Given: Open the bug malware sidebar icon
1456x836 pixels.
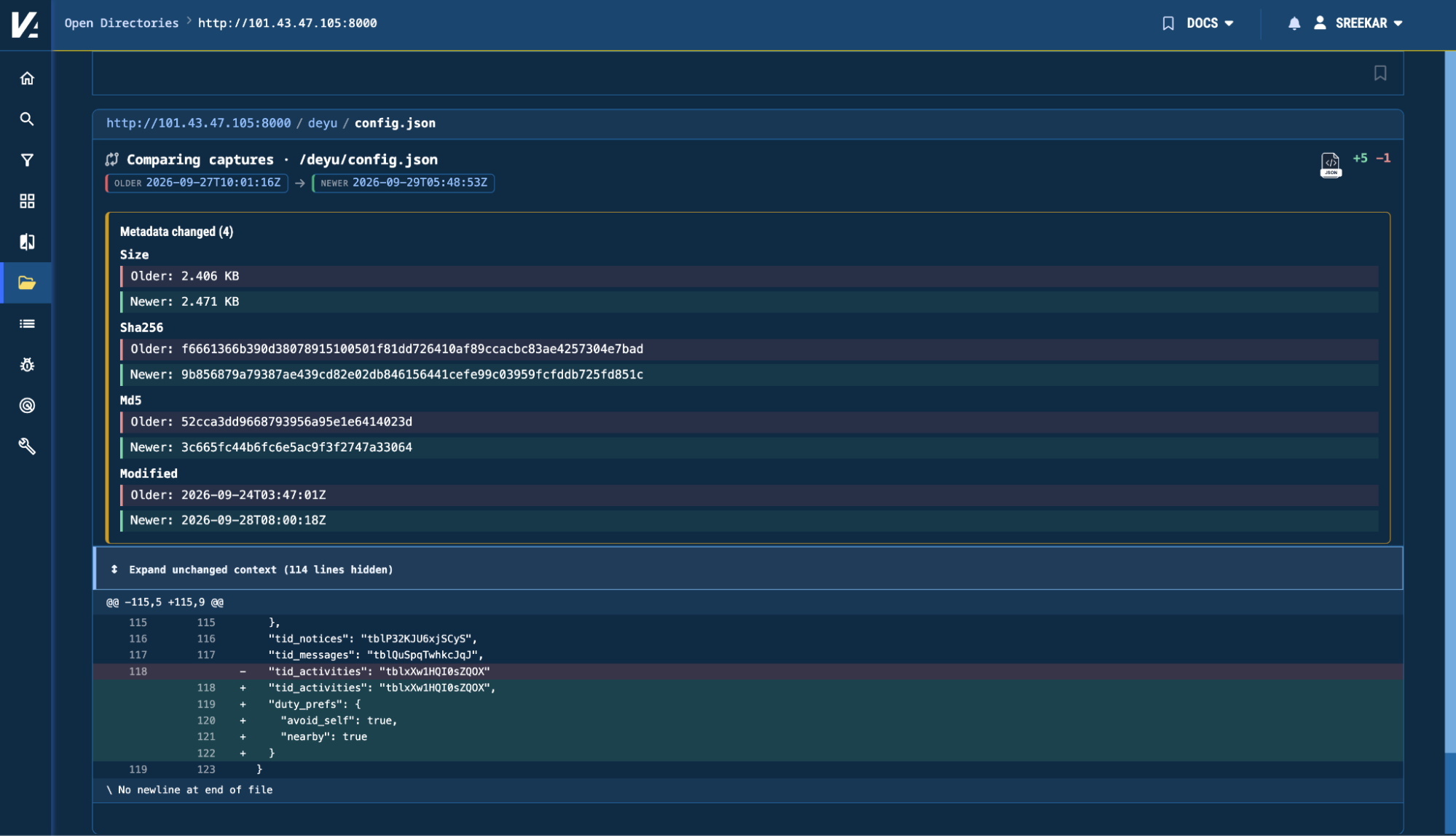Looking at the screenshot, I should [x=27, y=365].
